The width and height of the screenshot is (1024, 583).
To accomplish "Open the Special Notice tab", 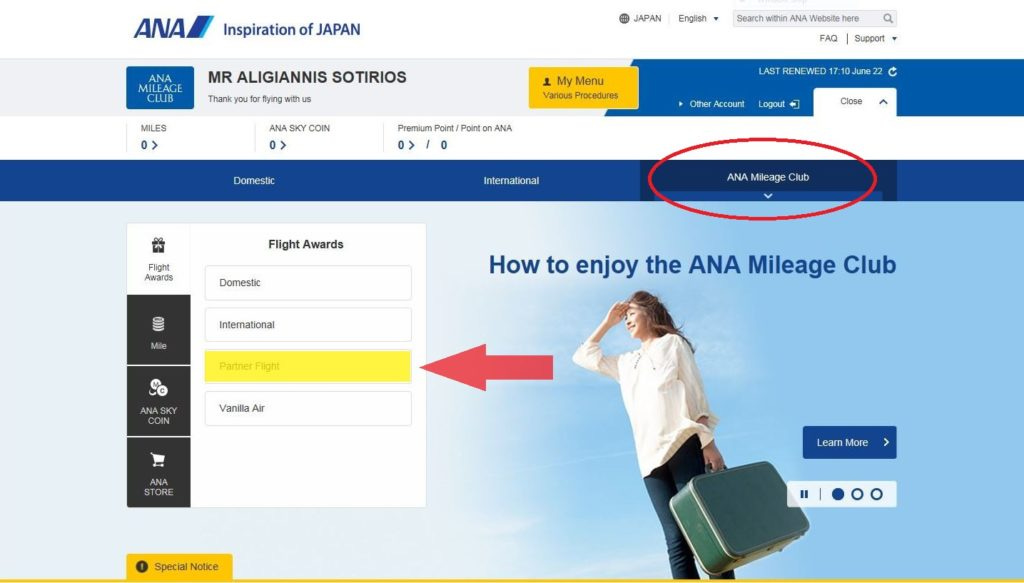I will pyautogui.click(x=180, y=567).
